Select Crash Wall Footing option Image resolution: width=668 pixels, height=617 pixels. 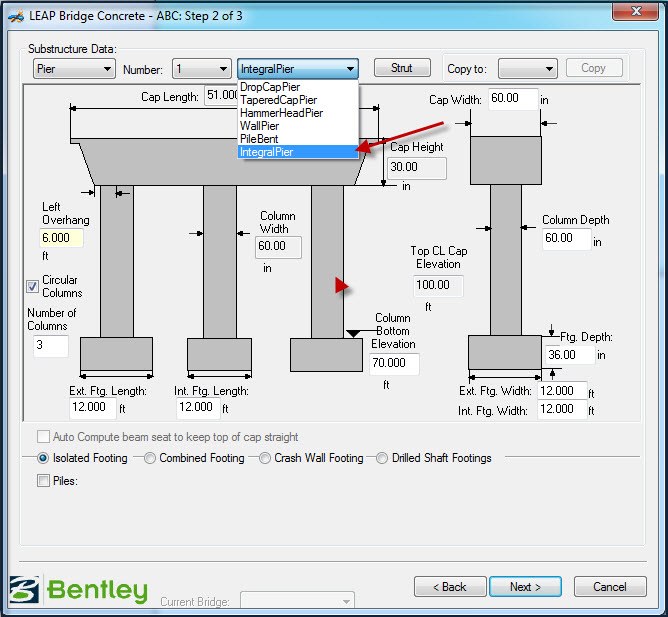click(265, 458)
